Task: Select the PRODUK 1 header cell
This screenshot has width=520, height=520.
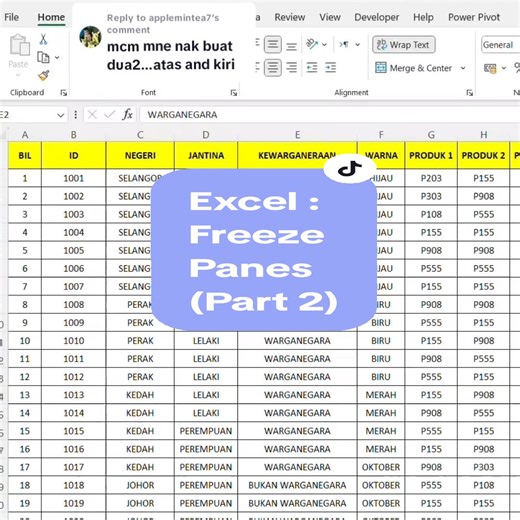Action: coord(431,155)
